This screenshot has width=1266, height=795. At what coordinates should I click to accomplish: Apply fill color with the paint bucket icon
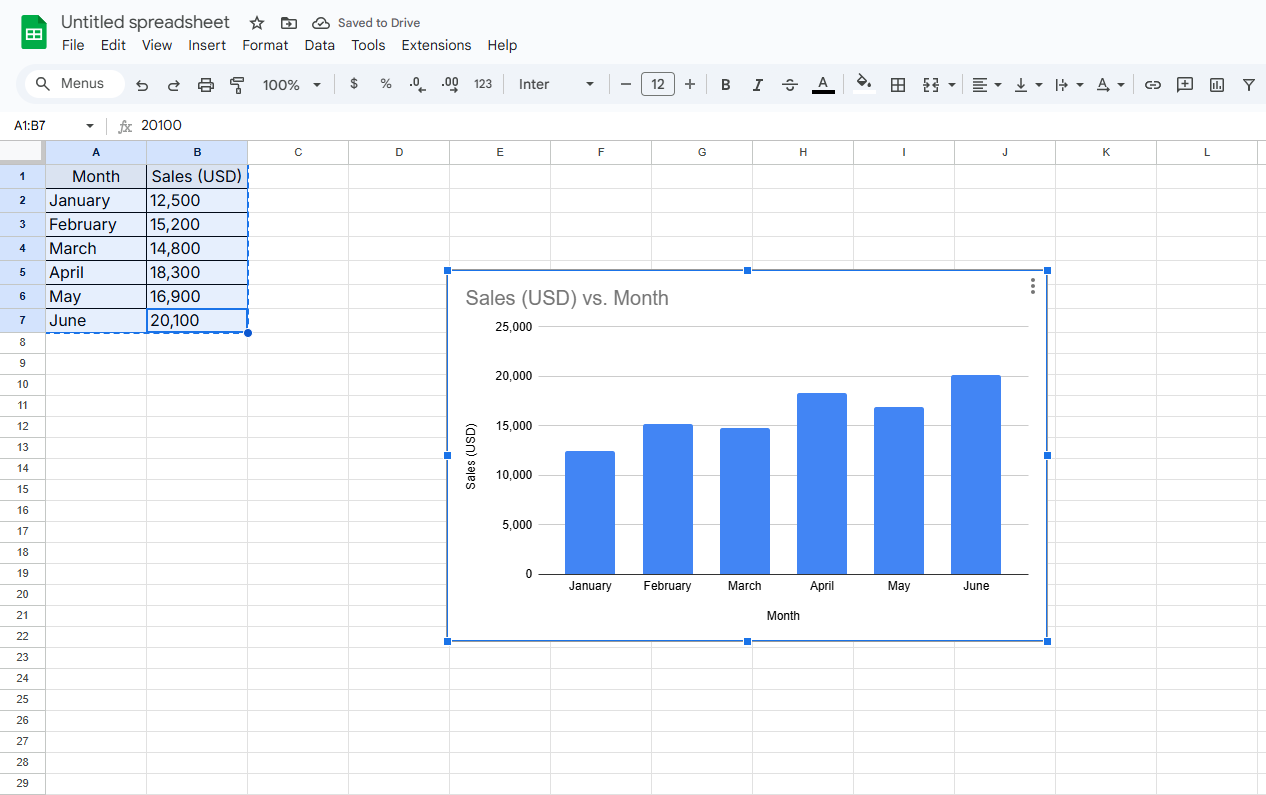pyautogui.click(x=864, y=84)
